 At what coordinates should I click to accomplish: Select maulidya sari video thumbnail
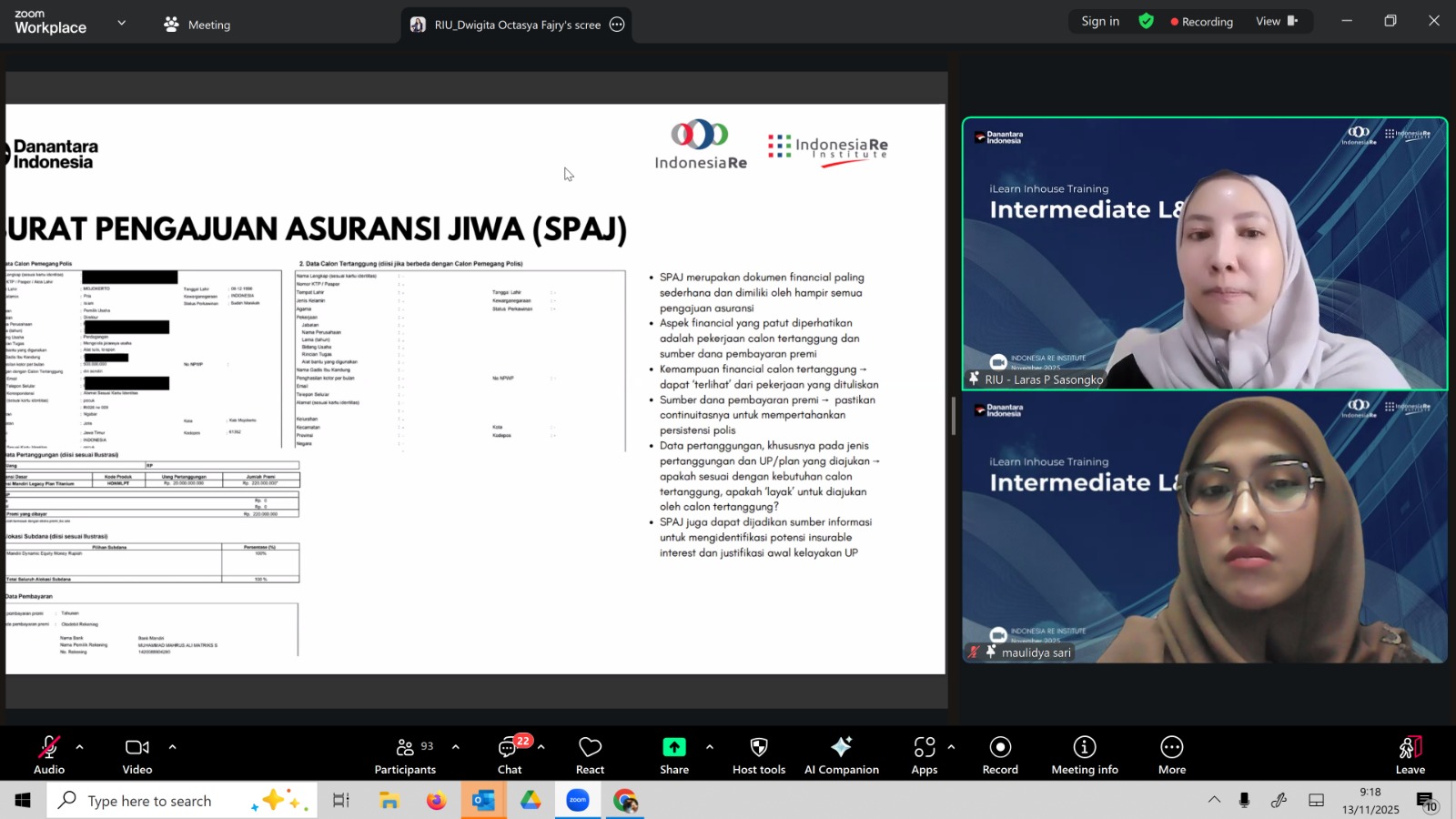[x=1205, y=528]
